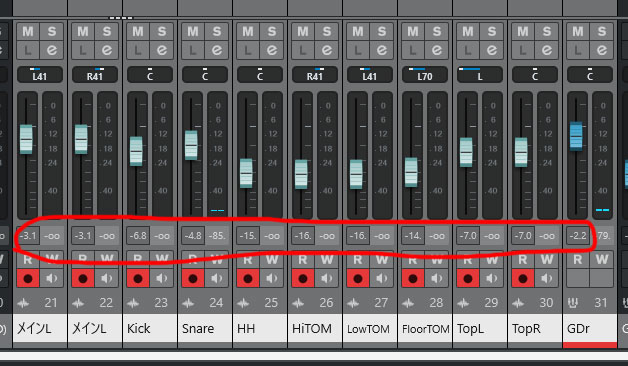Toggle record enable on HH channel
The height and width of the screenshot is (366, 628).
click(x=248, y=278)
